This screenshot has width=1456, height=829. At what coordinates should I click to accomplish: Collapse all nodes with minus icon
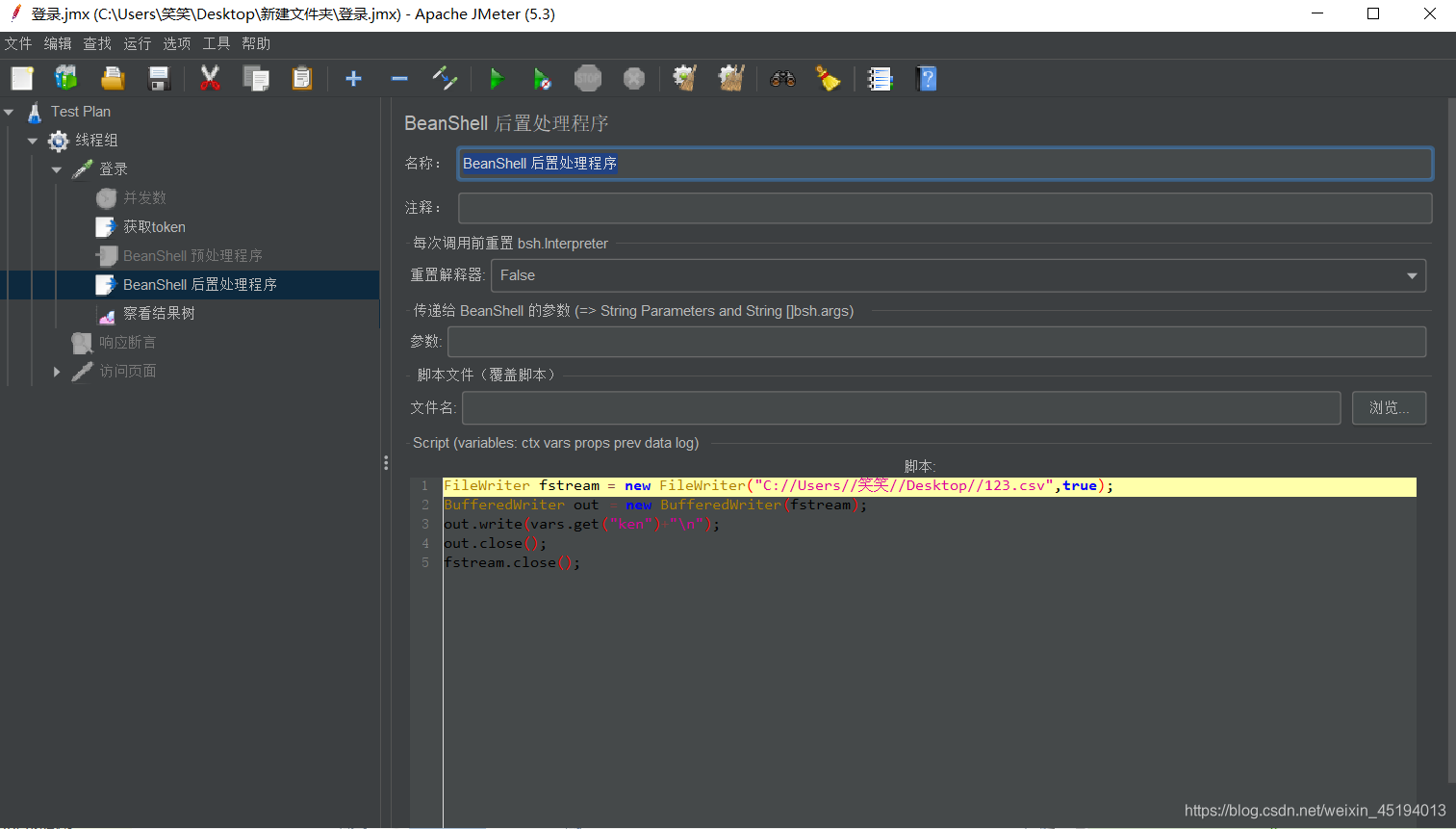(399, 78)
